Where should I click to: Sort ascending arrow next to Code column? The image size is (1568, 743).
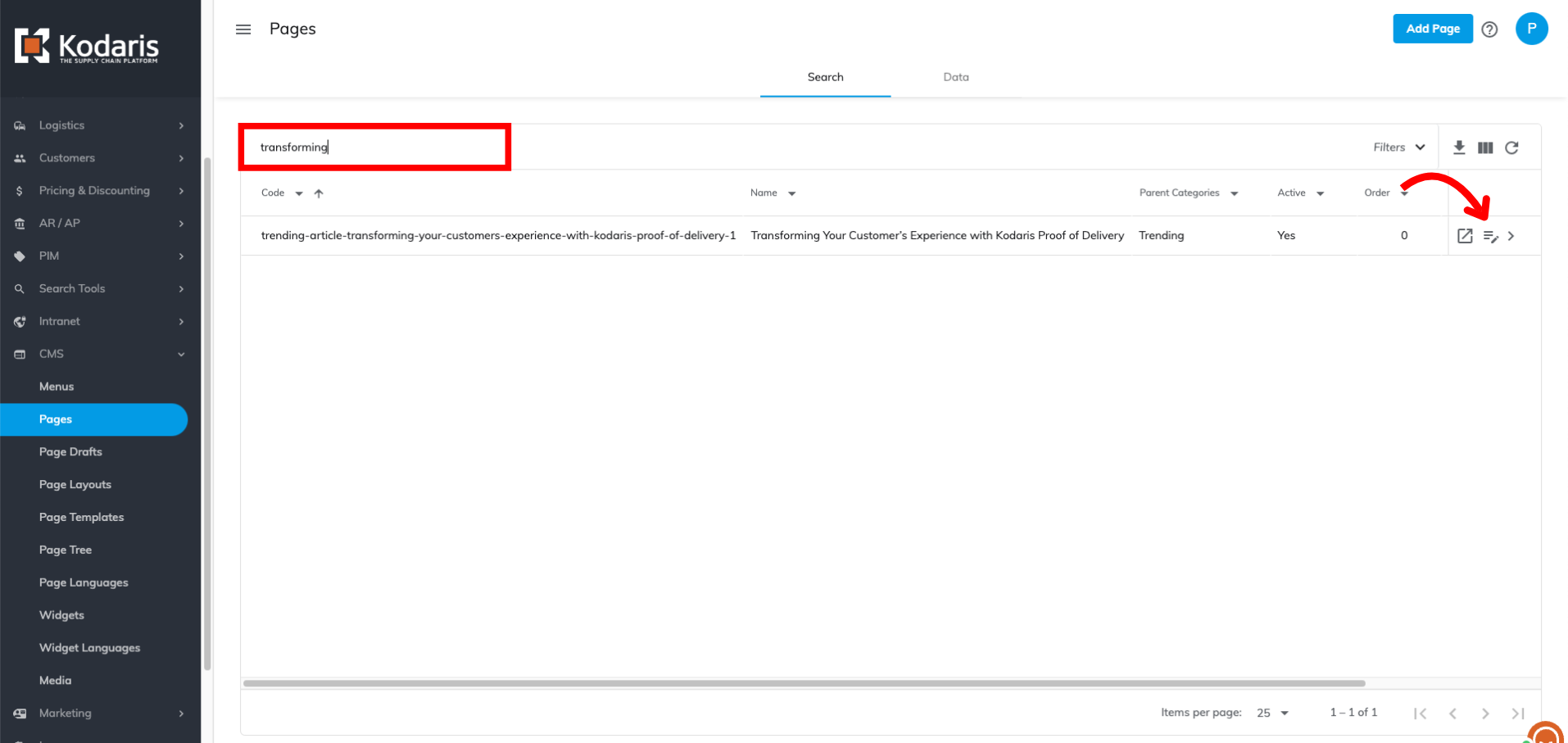point(319,193)
